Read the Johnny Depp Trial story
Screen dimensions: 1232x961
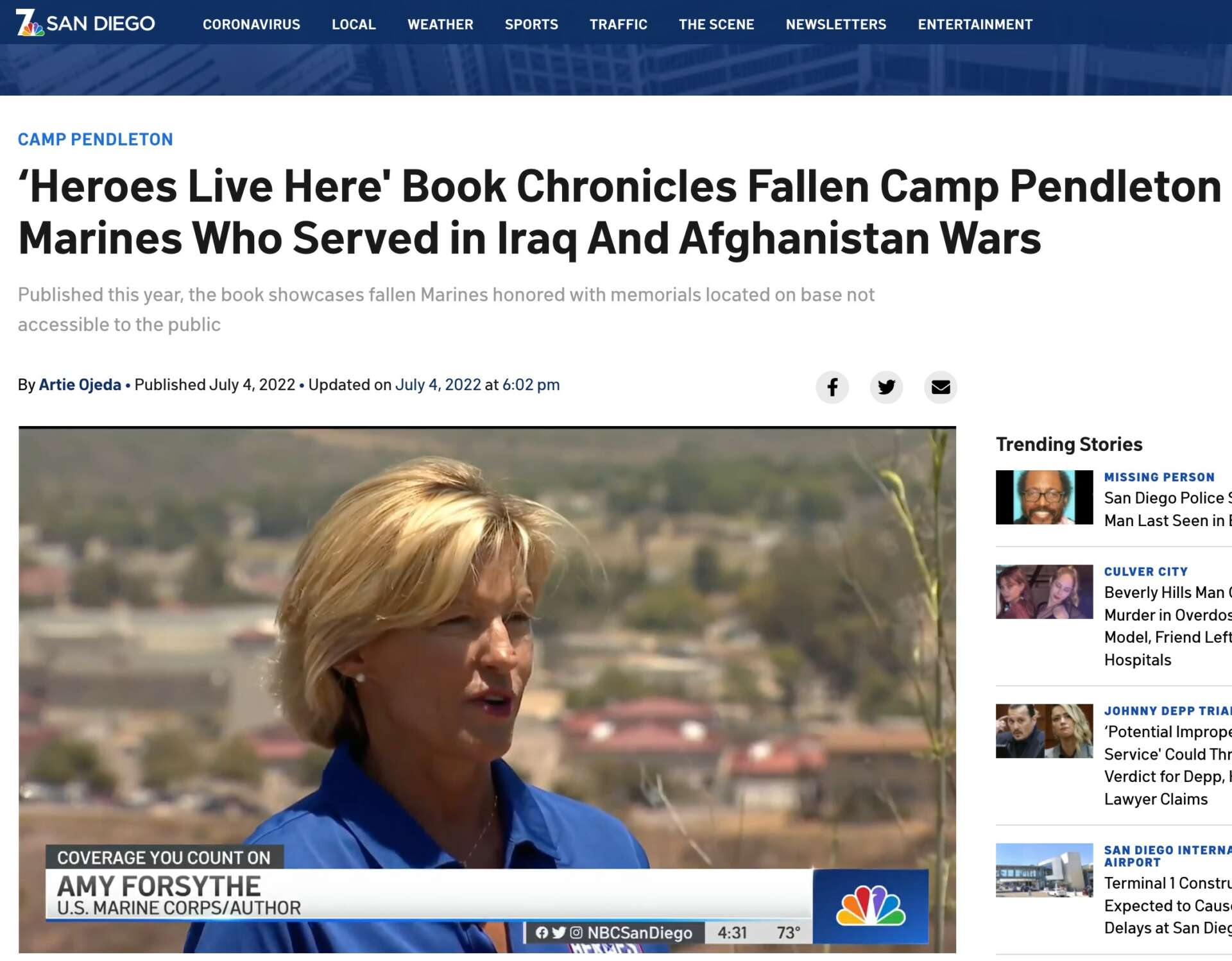(1168, 765)
